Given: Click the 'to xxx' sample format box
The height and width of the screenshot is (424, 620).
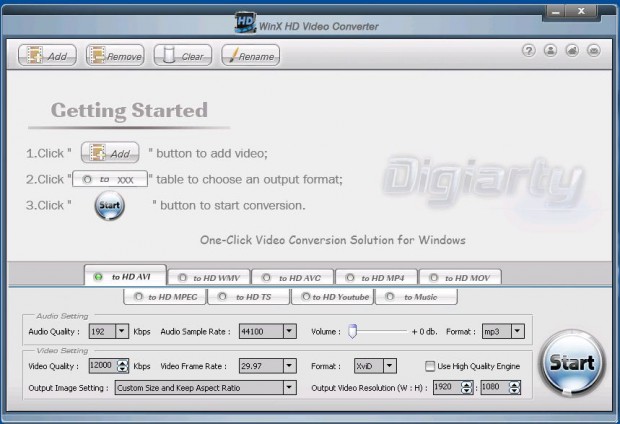Looking at the screenshot, I should 110,179.
